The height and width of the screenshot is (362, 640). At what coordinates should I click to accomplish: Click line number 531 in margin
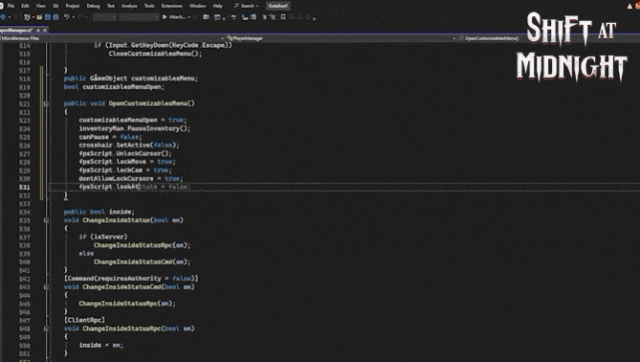pyautogui.click(x=24, y=187)
